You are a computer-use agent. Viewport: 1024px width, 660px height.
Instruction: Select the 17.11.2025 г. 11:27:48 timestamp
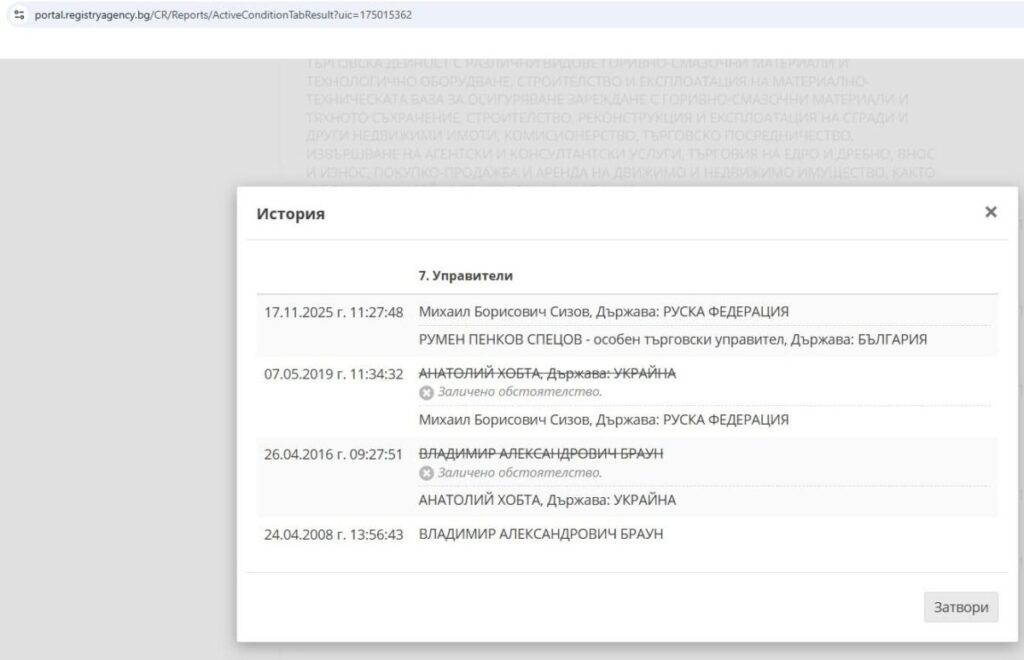(333, 312)
